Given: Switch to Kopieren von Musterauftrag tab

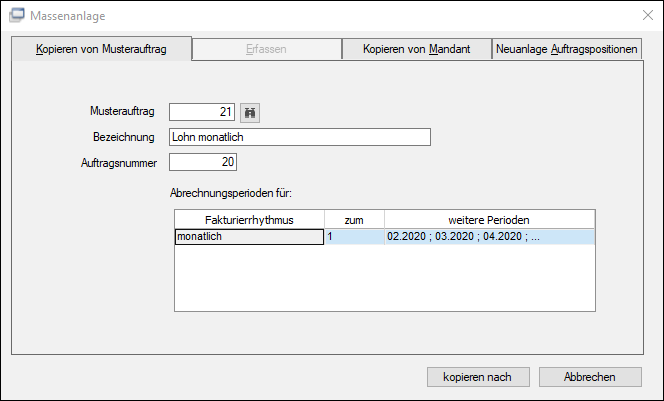Looking at the screenshot, I should pyautogui.click(x=101, y=49).
